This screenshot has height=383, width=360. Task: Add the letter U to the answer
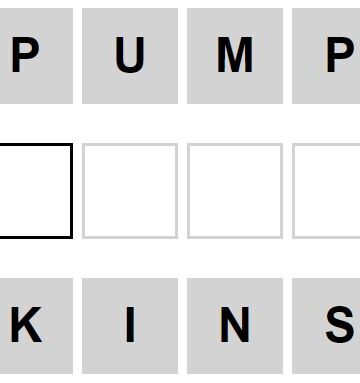point(130,56)
